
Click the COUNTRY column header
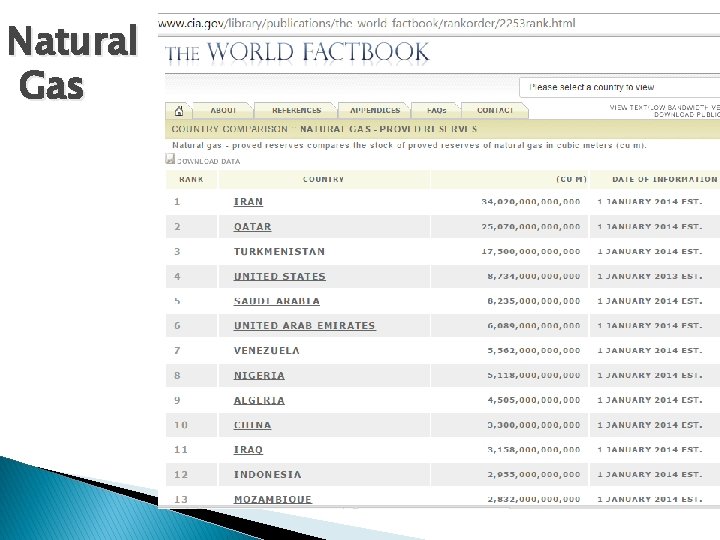click(324, 179)
